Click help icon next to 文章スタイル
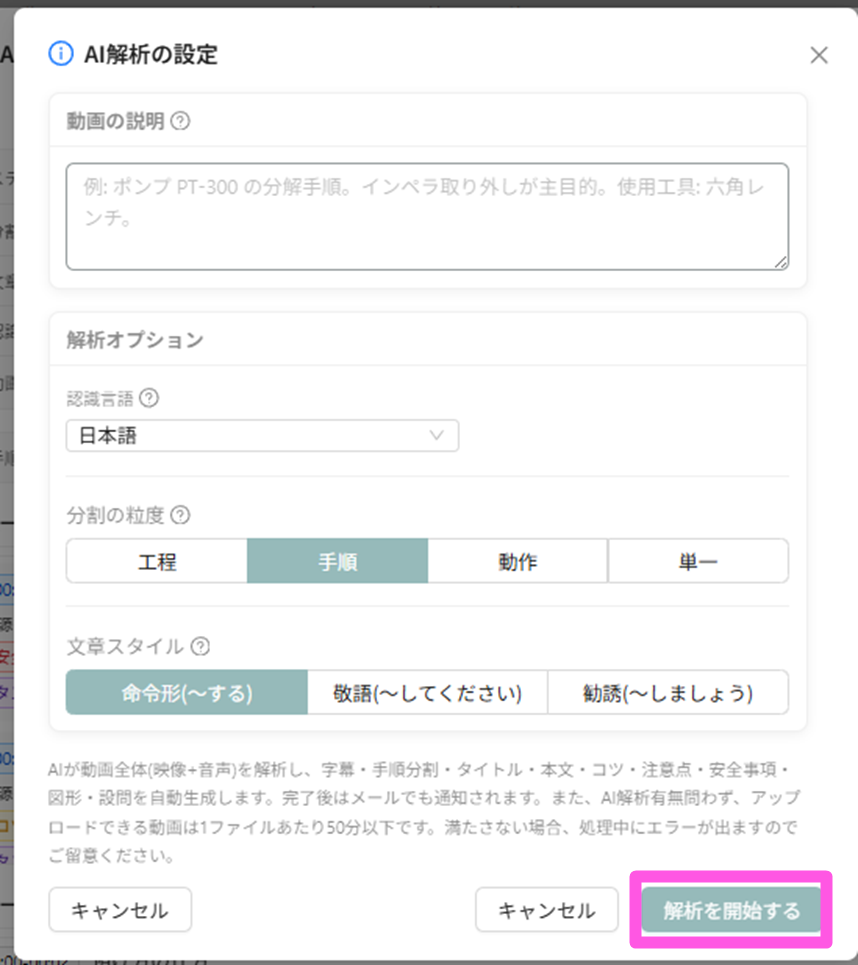Viewport: 858px width, 965px height. pyautogui.click(x=200, y=646)
